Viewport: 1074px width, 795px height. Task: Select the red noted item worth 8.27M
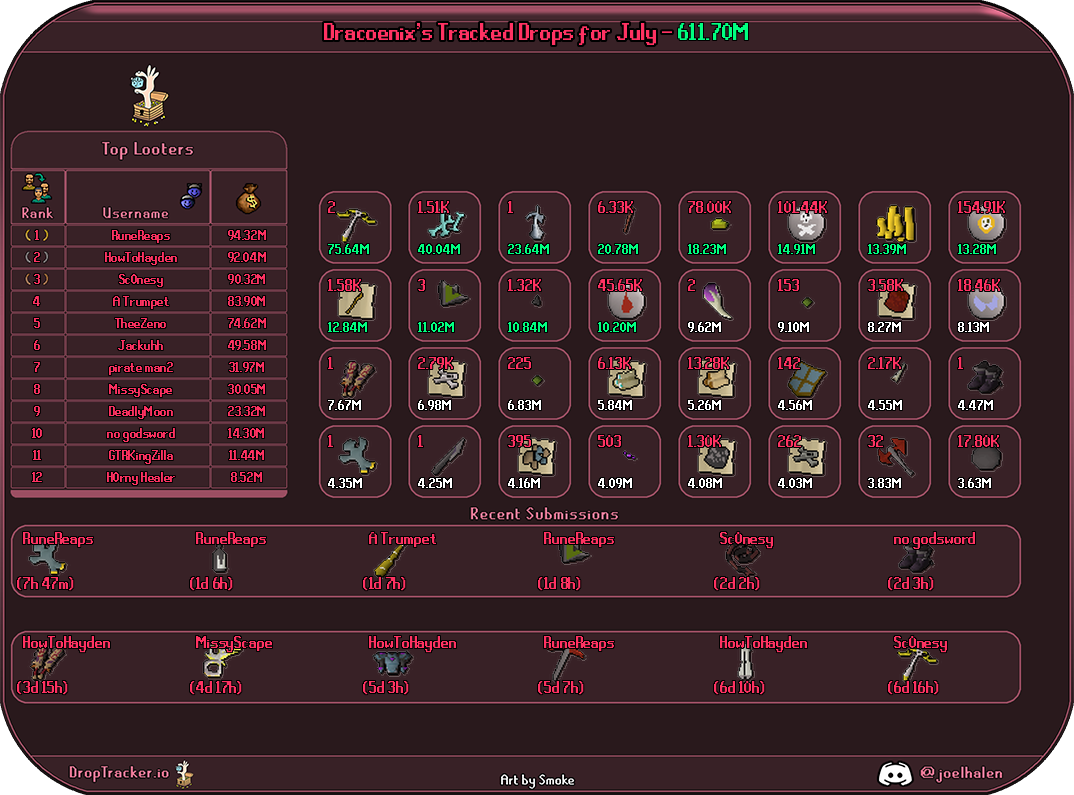click(895, 305)
